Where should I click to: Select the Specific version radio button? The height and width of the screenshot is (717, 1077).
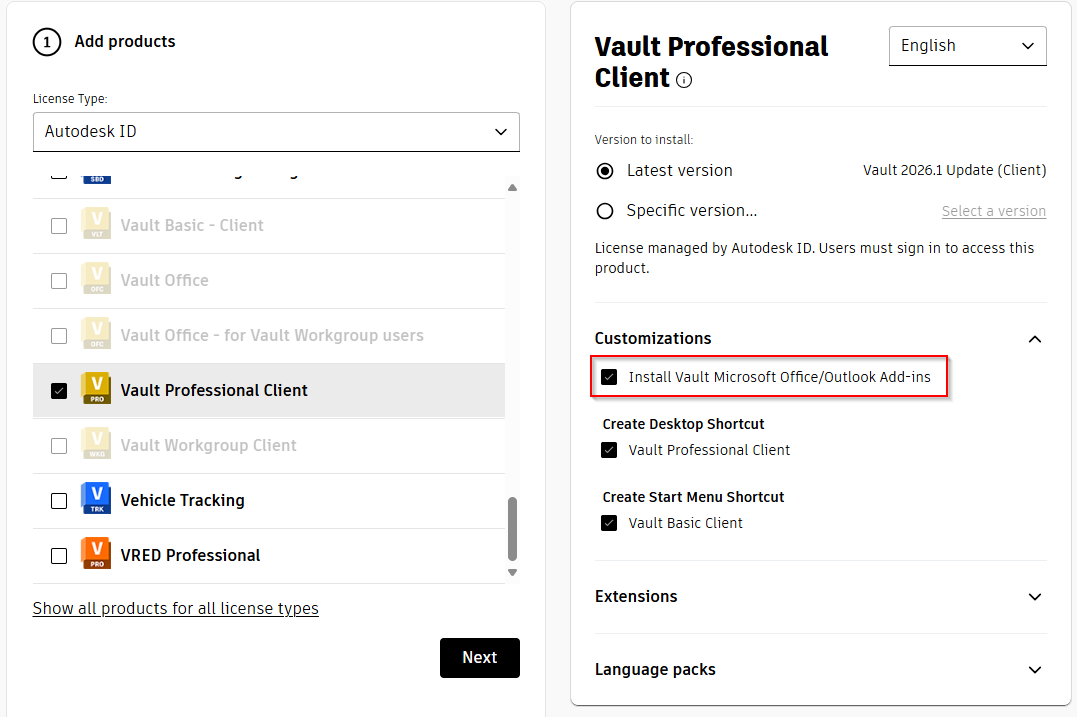point(604,211)
